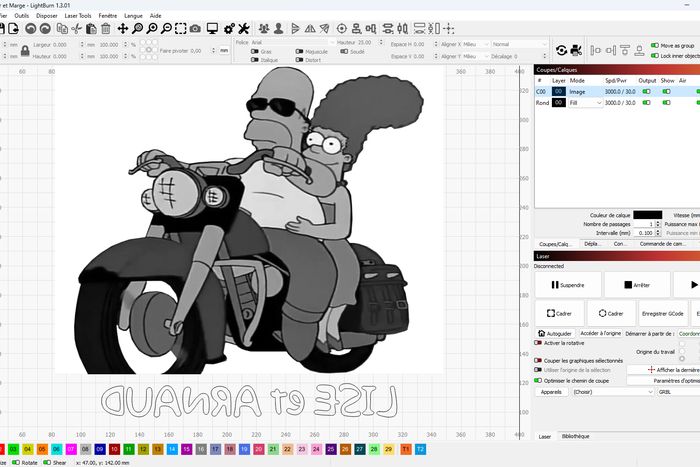
Task: Select palette color swatch T1
Action: [406, 449]
